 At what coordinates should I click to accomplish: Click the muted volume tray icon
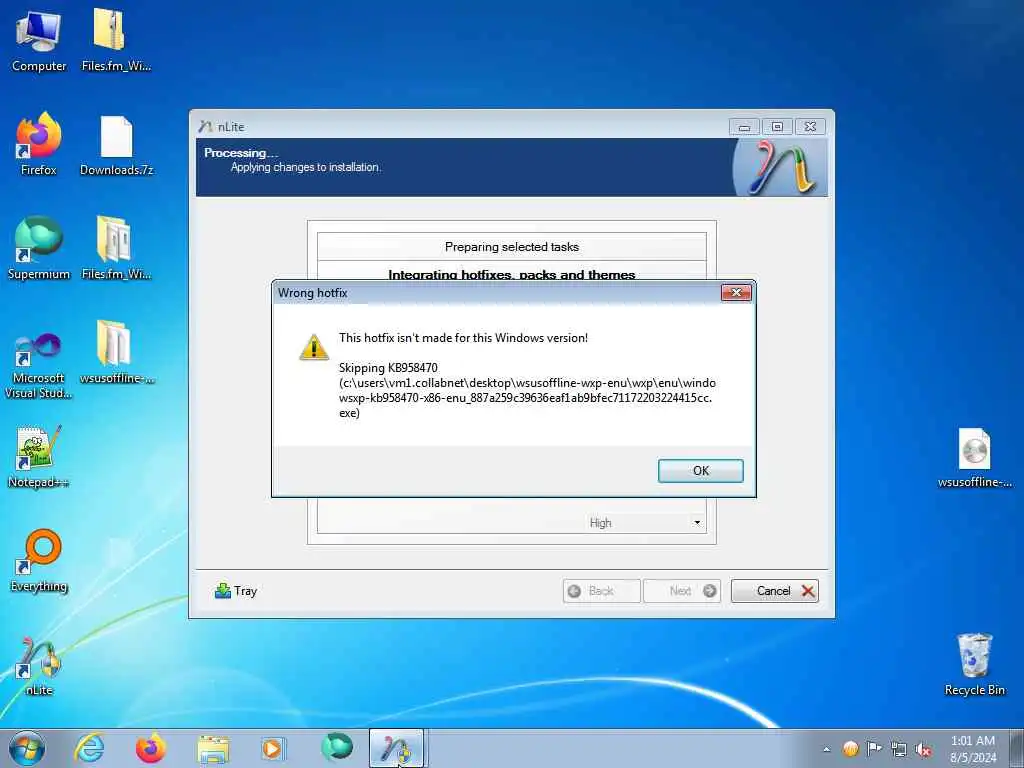923,749
